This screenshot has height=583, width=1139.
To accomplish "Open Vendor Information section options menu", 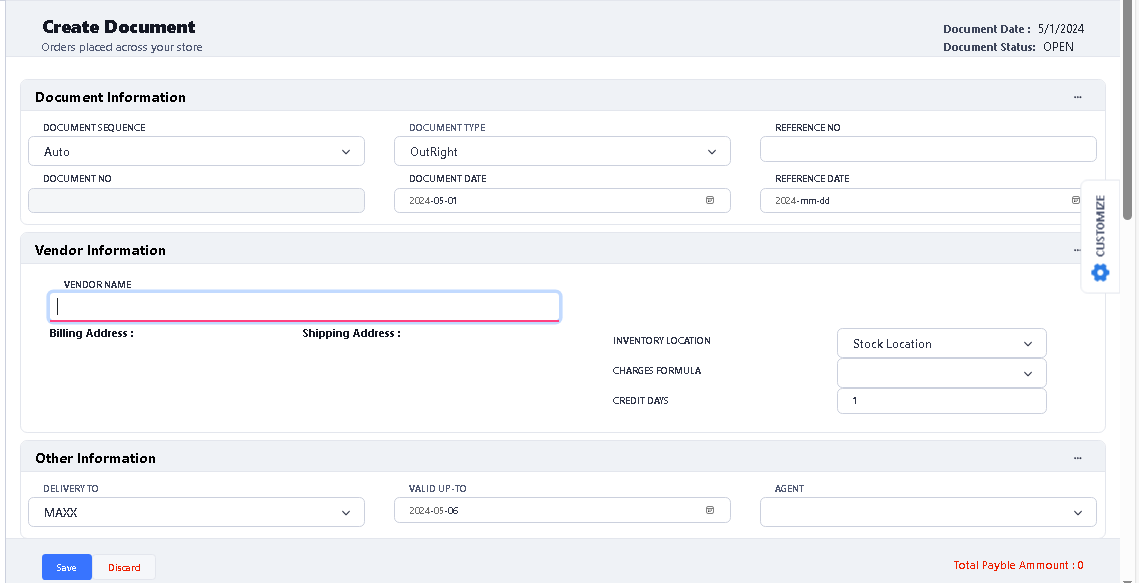I will coord(1077,250).
